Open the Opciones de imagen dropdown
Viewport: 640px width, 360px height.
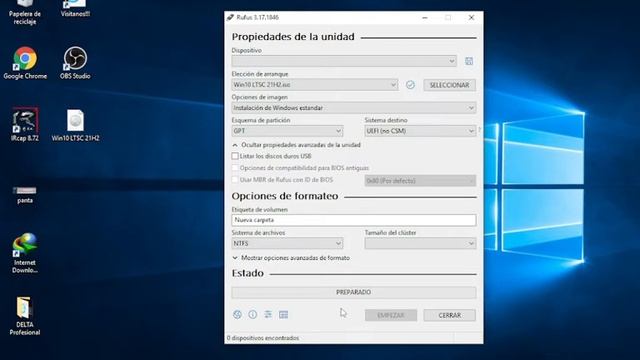click(x=353, y=108)
